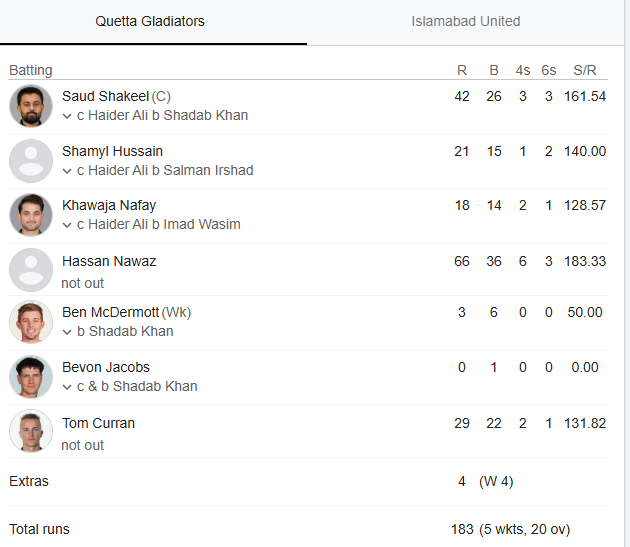Click Bevon Jacobs' player photo
This screenshot has height=547, width=630.
click(x=31, y=377)
